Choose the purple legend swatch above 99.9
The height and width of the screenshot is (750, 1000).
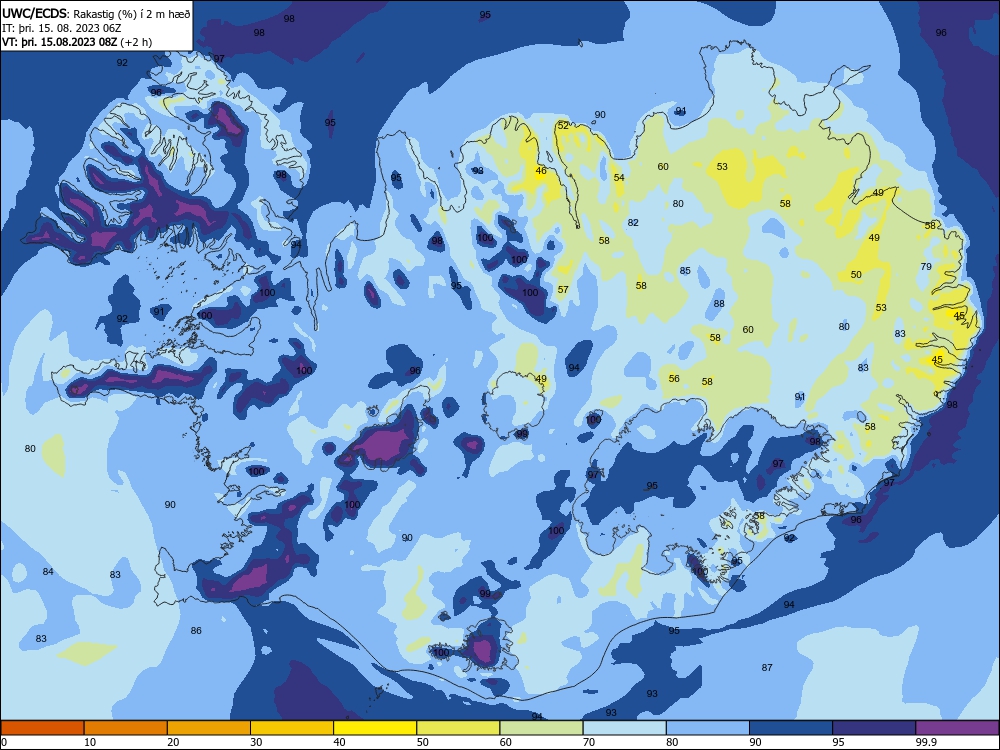click(957, 728)
